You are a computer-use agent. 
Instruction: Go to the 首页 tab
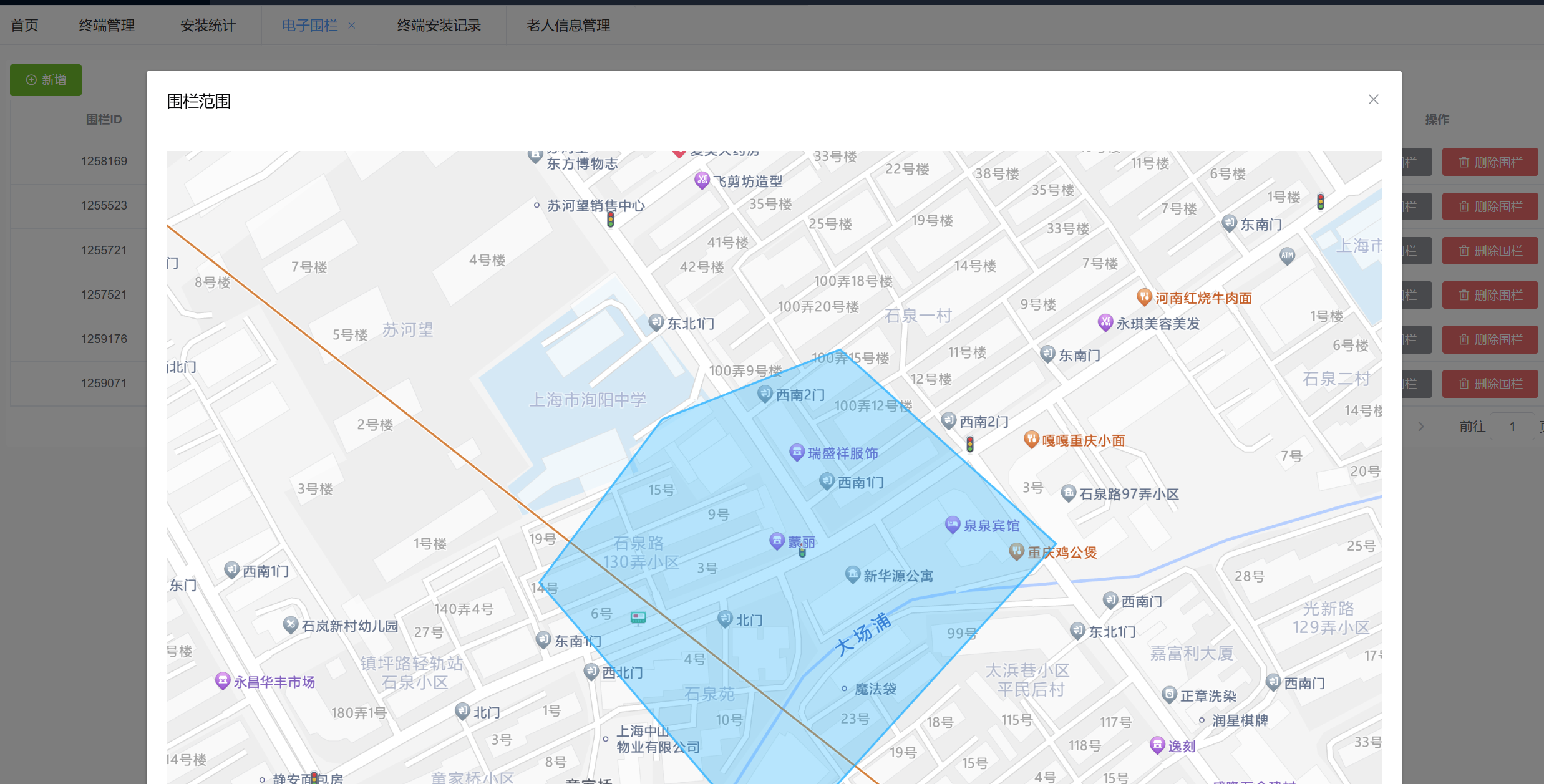pos(25,26)
